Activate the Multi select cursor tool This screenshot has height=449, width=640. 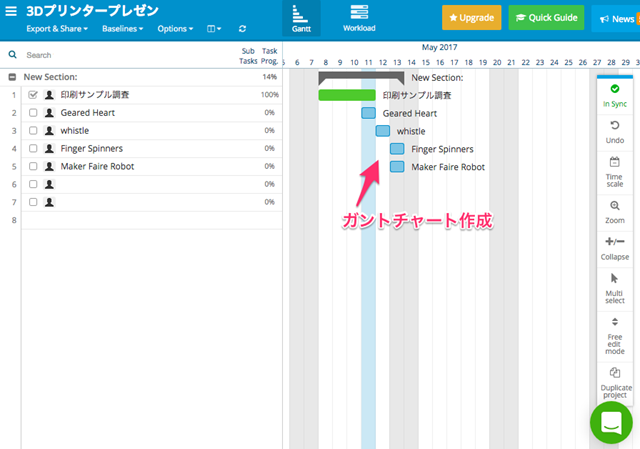point(614,278)
